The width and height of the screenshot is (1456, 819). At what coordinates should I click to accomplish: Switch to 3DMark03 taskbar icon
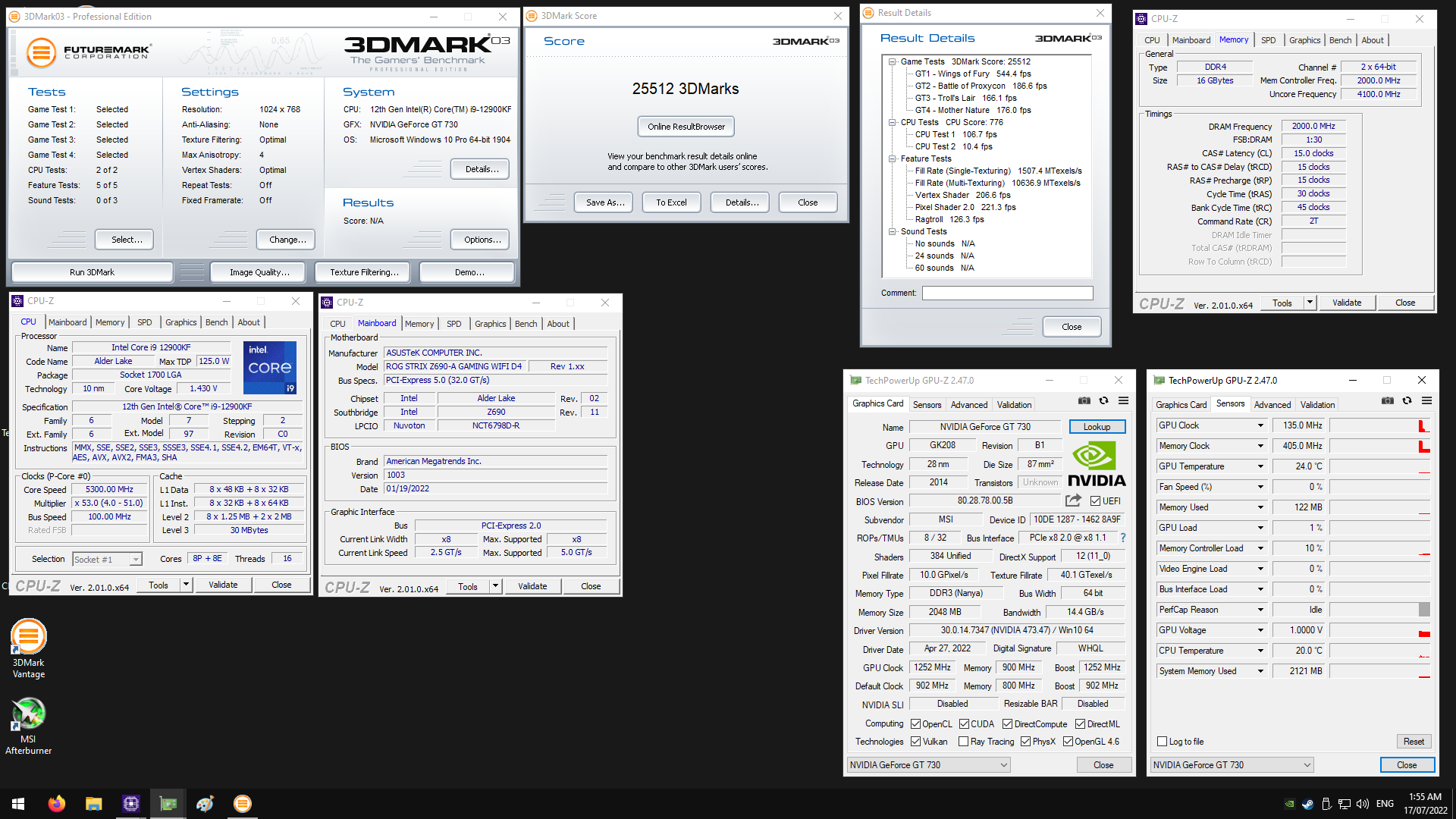pos(242,804)
